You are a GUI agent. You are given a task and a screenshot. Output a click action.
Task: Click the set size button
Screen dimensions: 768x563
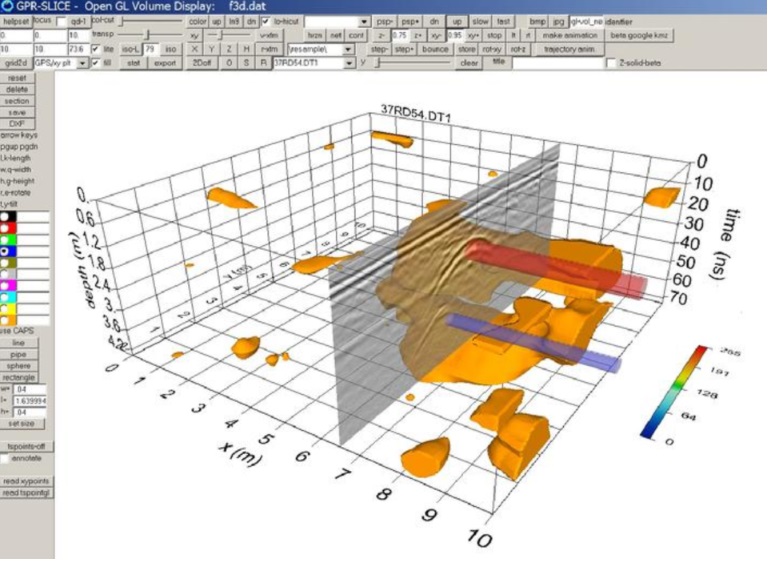point(22,424)
